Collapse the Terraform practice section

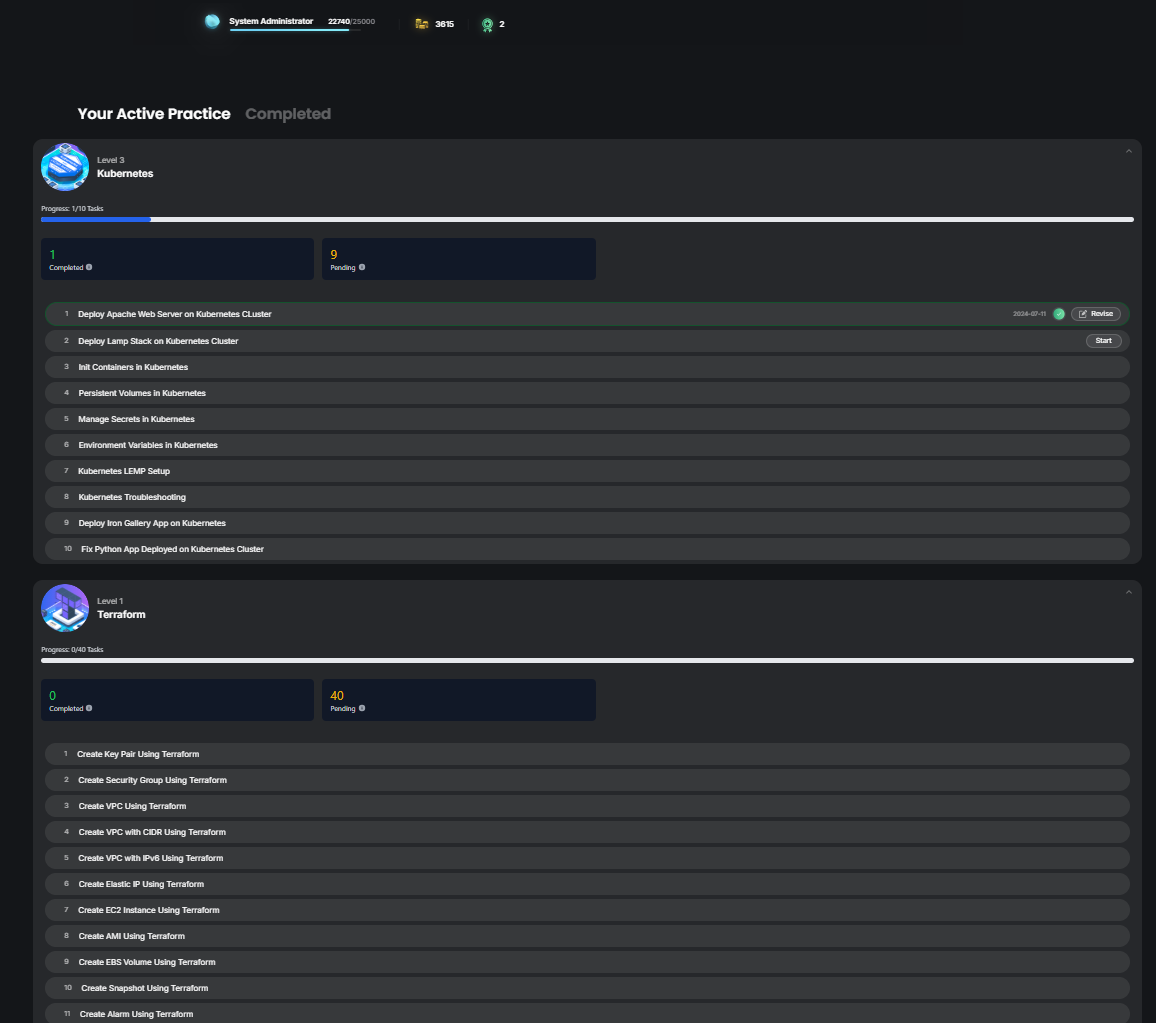click(x=1129, y=593)
